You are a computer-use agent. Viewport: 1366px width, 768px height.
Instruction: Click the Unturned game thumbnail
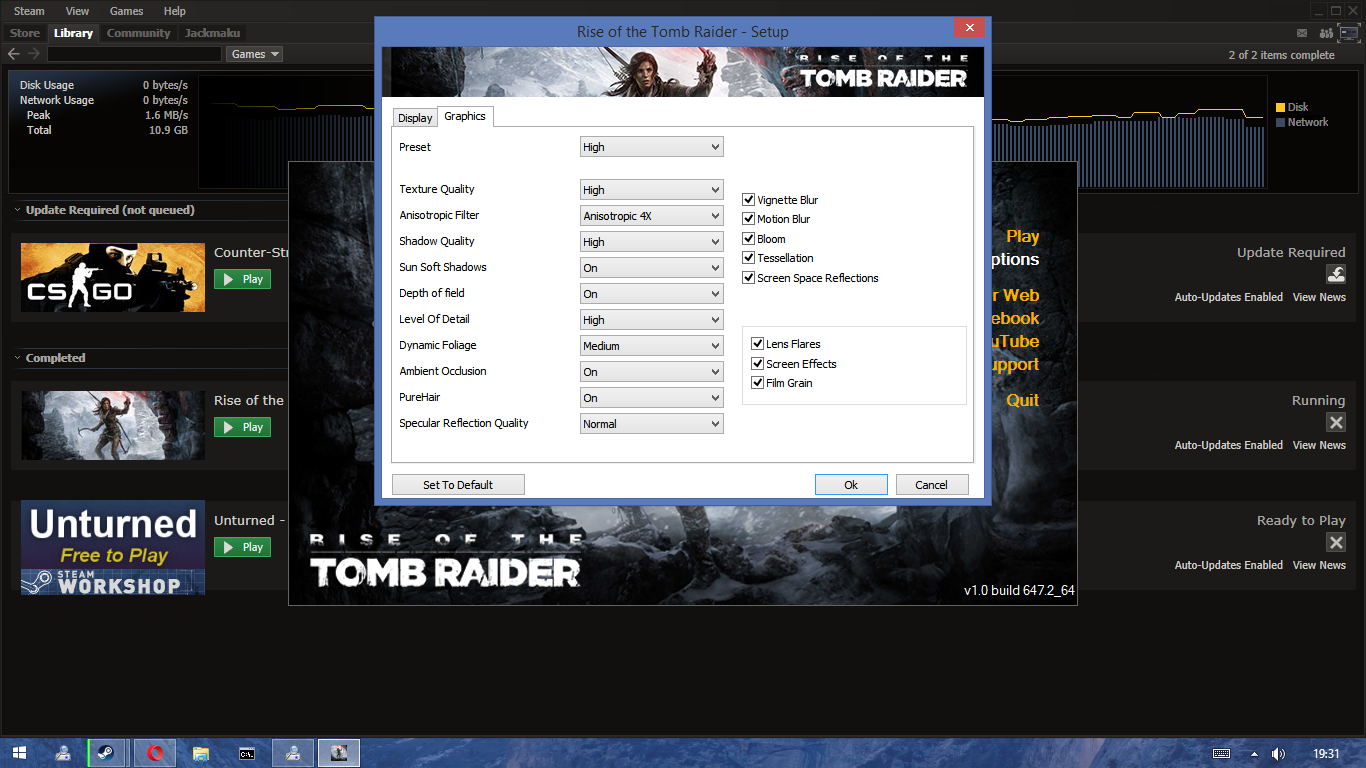point(113,548)
